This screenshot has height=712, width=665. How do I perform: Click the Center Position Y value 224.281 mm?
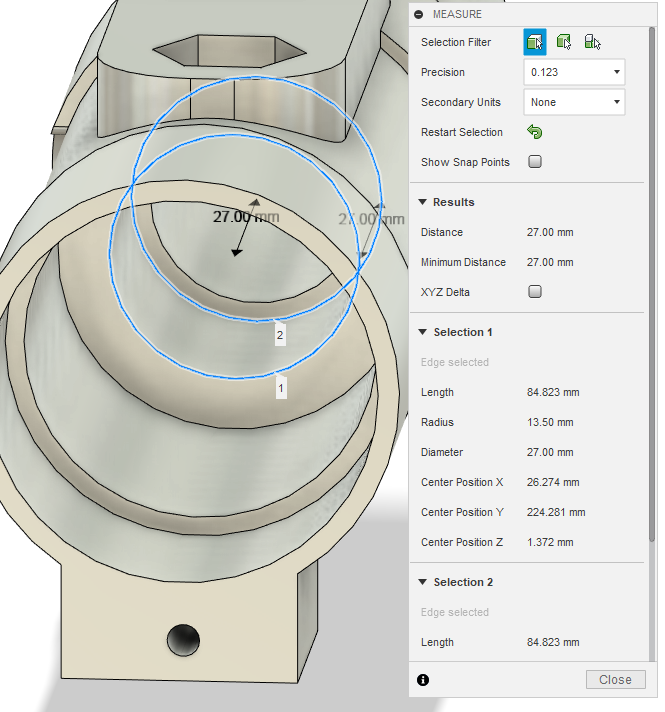click(556, 512)
